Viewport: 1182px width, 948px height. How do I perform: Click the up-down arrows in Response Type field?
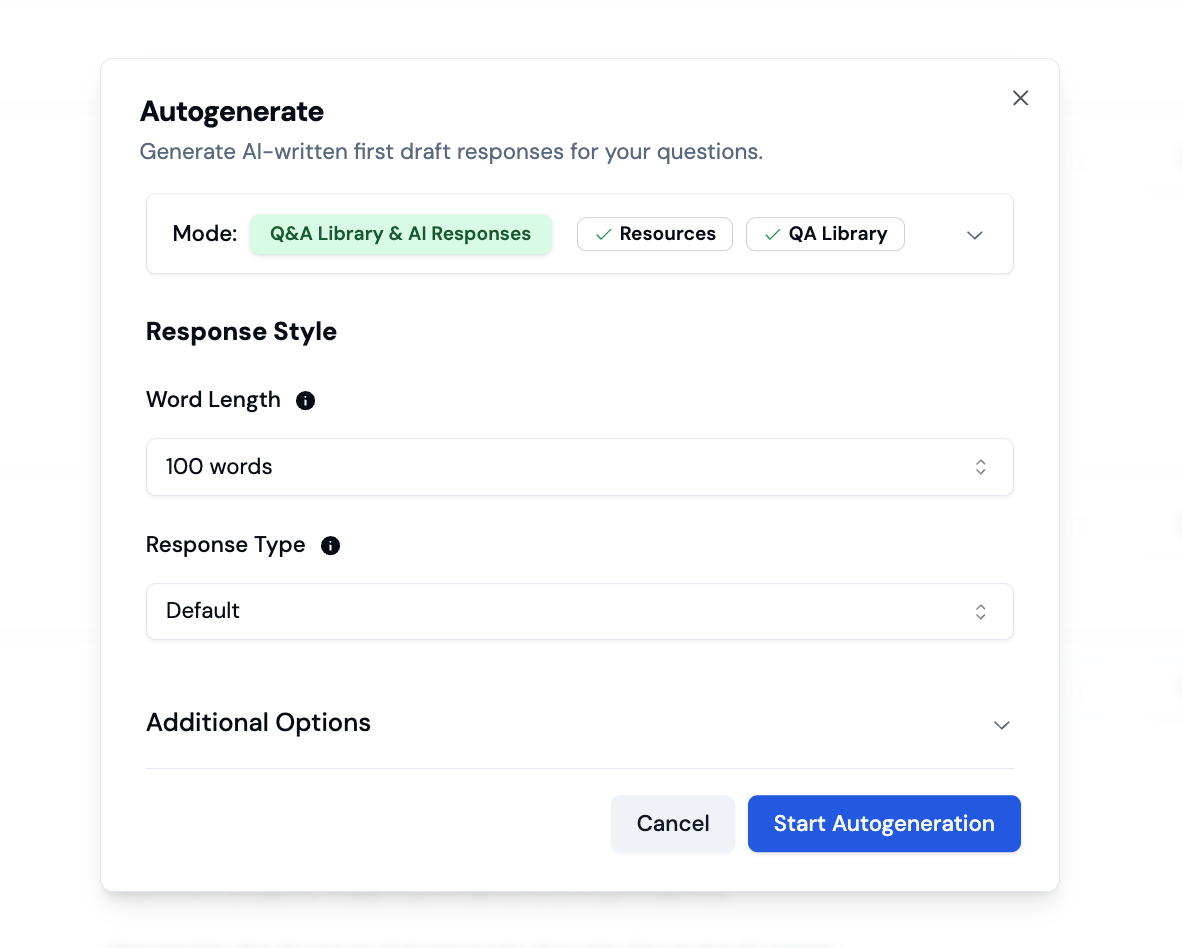[981, 611]
